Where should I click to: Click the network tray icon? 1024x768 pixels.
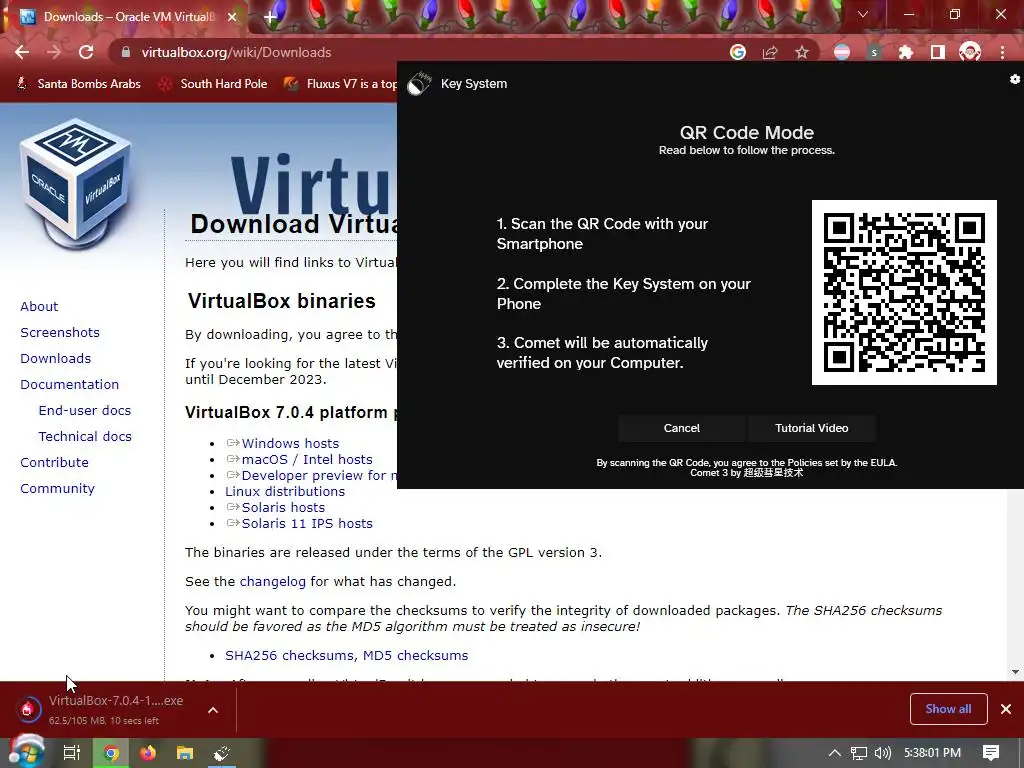coord(859,753)
